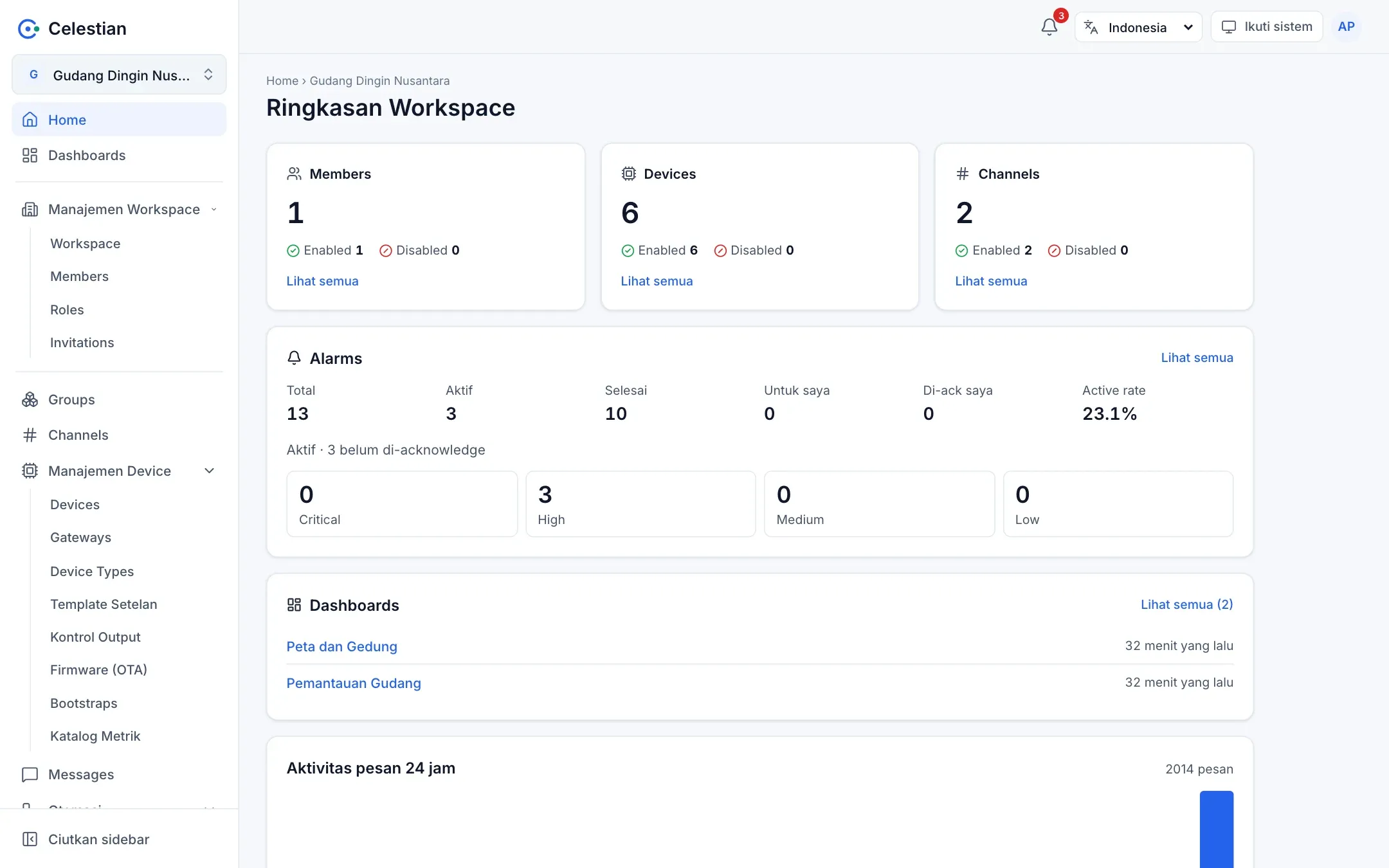Go to Device Types menu item

click(x=92, y=571)
